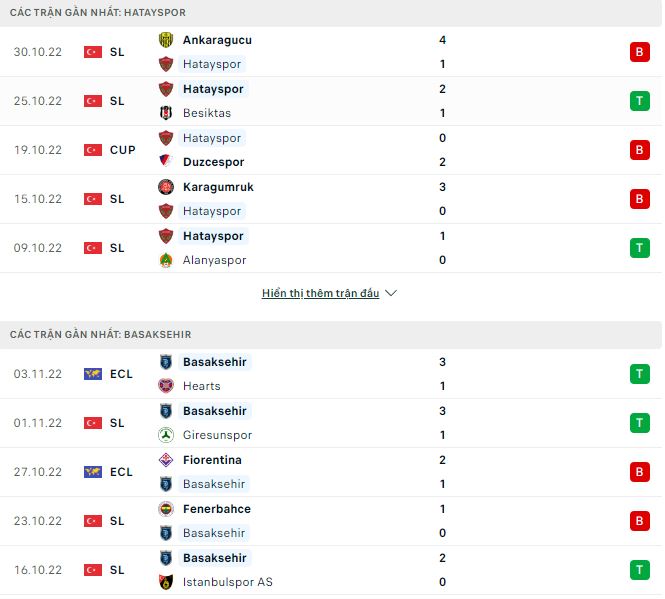Click the ECL league icon on 03.11.22

pos(93,374)
